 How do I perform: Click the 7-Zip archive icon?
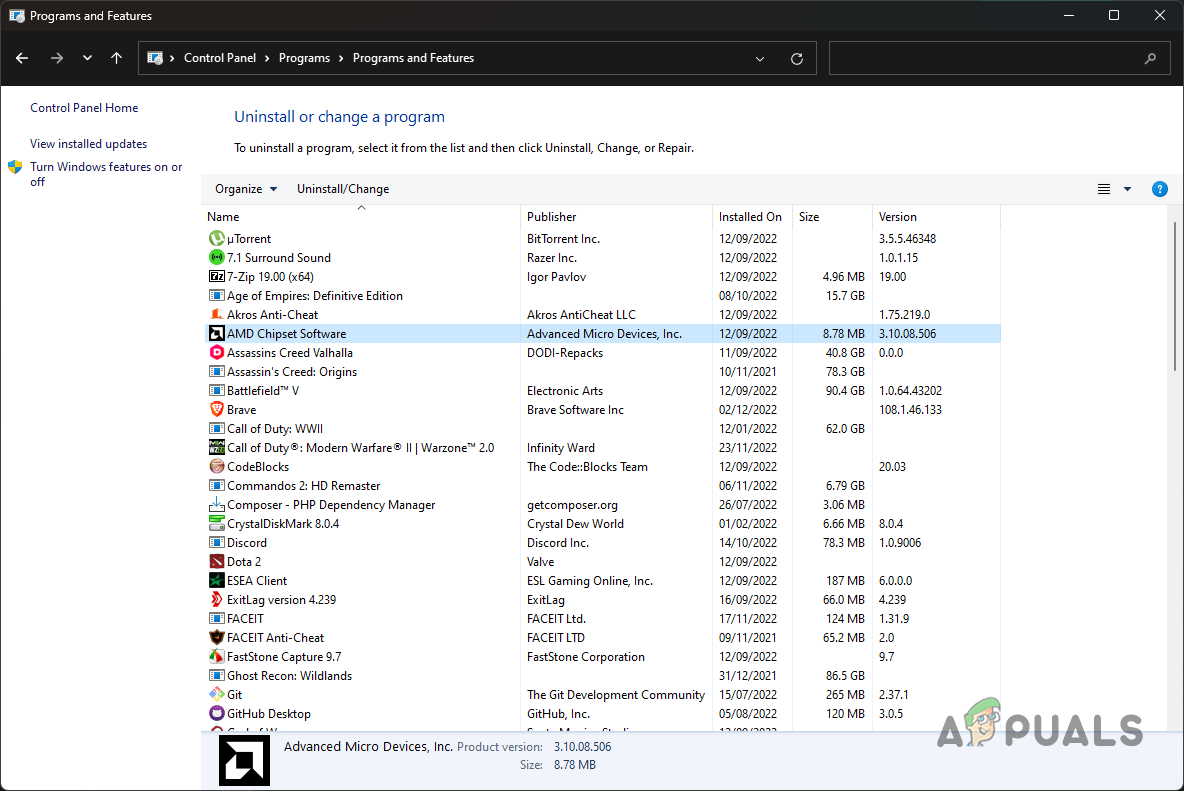[216, 276]
